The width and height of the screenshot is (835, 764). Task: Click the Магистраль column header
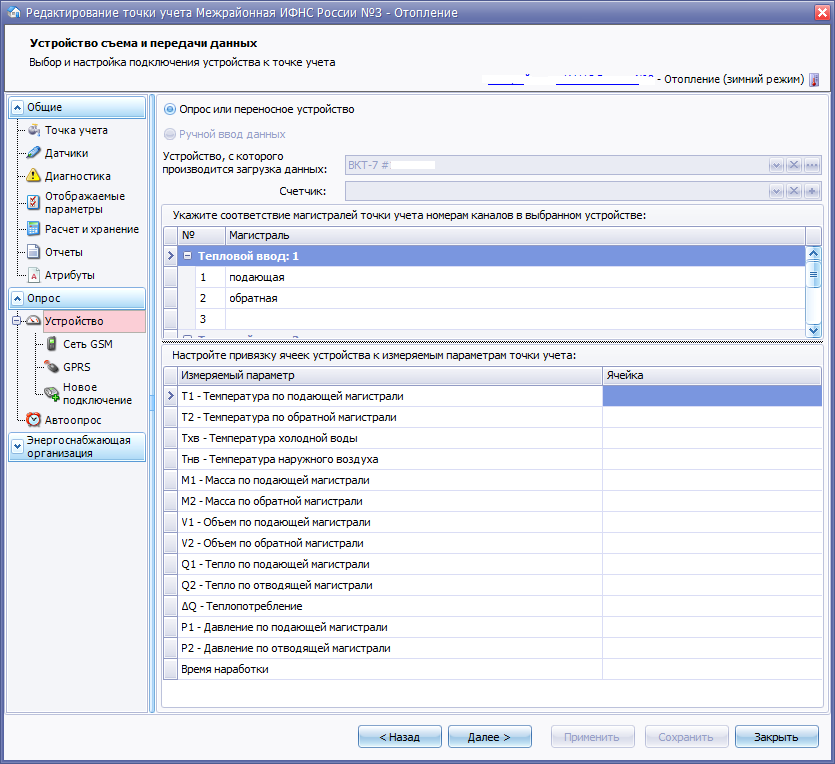coord(515,235)
